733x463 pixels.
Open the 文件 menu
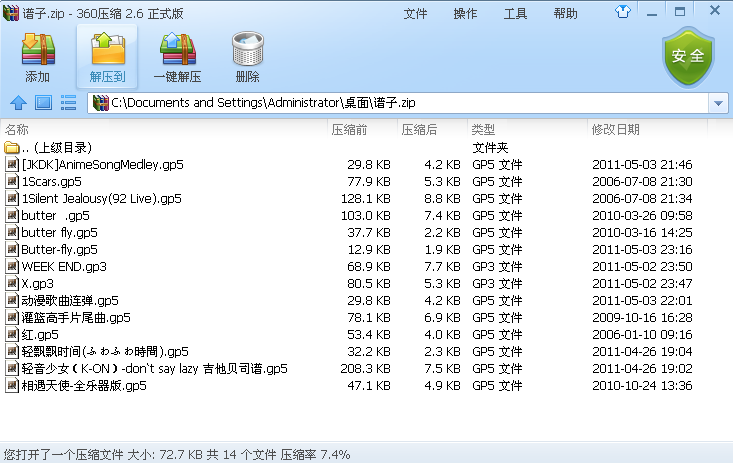pos(415,14)
